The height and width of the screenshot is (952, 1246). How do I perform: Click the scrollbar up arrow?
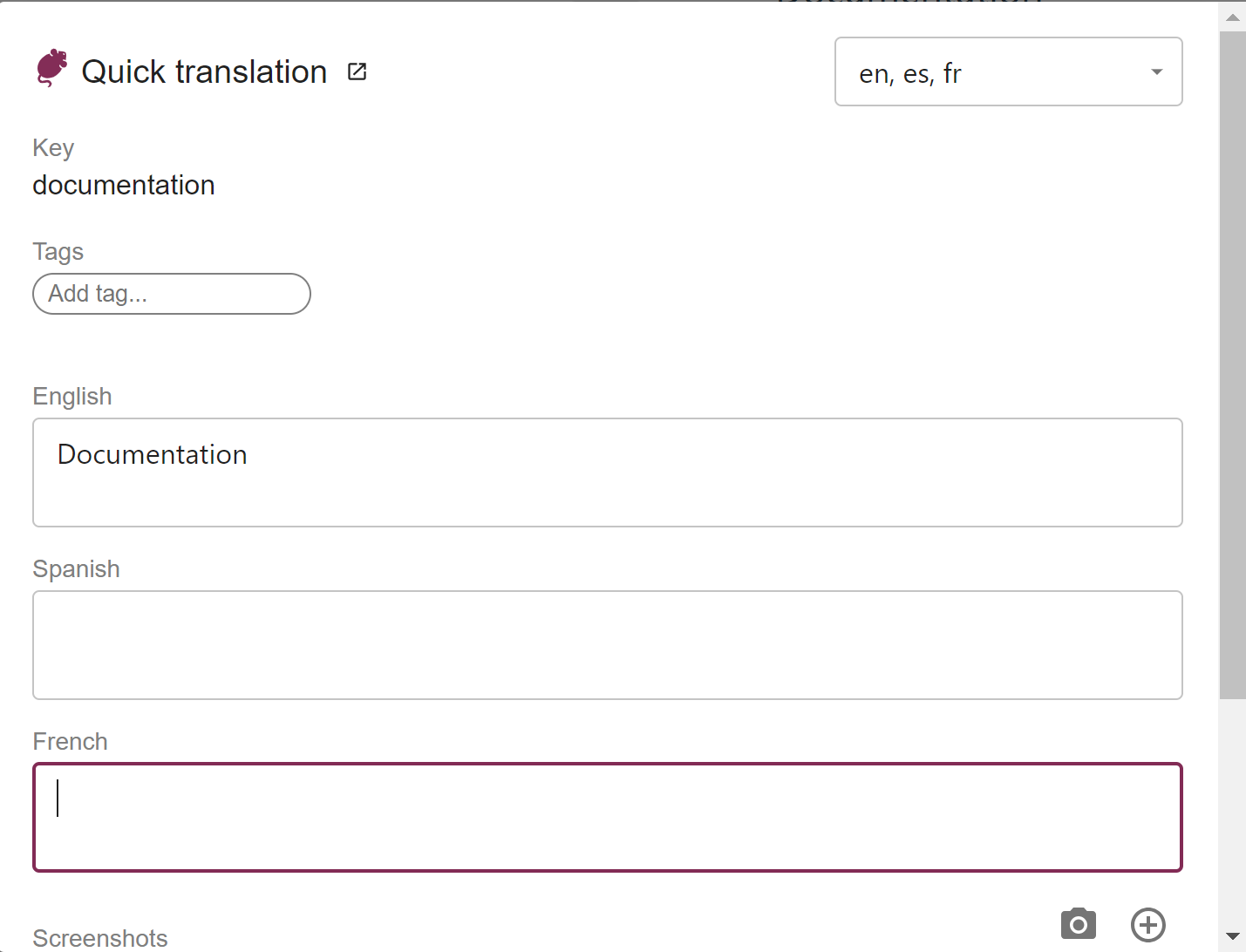pos(1231,17)
